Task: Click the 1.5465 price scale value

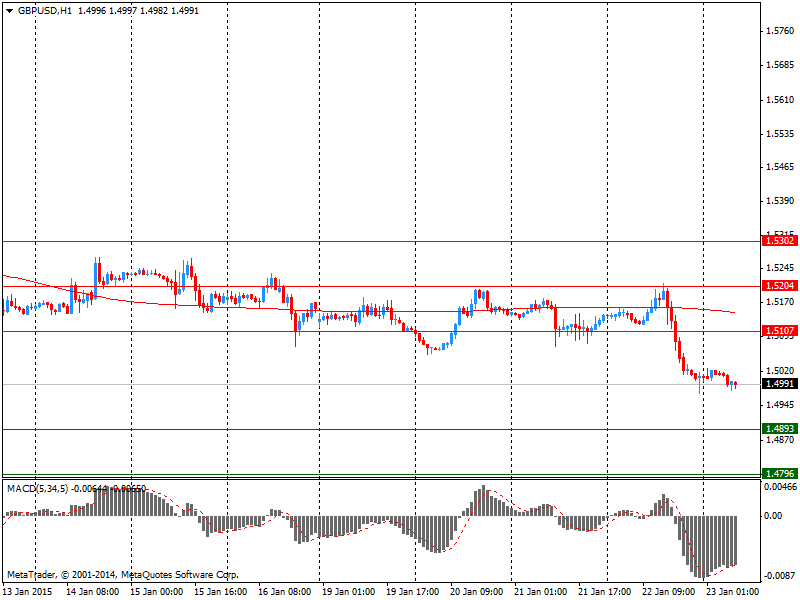Action: pyautogui.click(x=780, y=167)
